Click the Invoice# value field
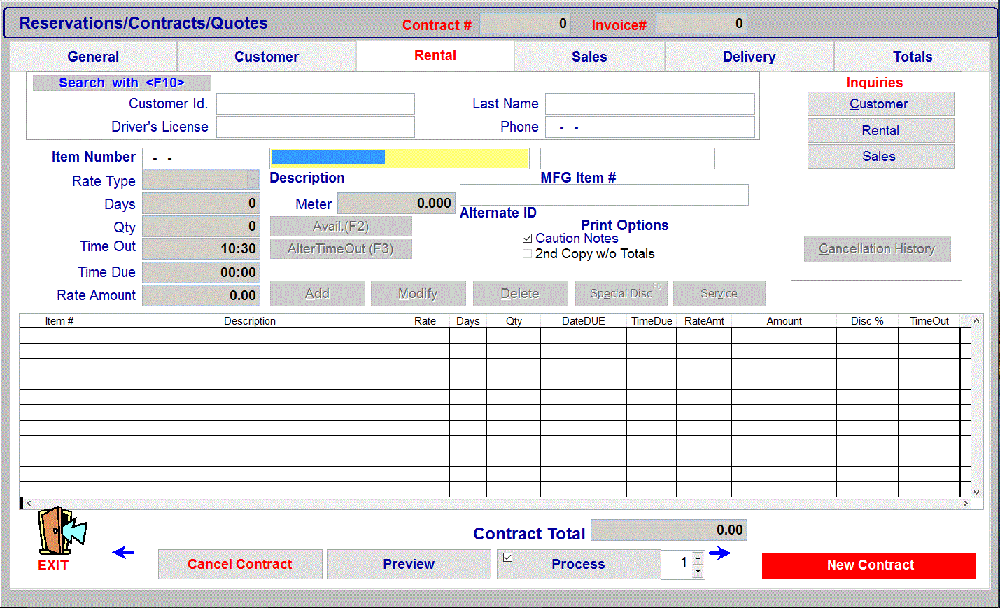The image size is (1000, 608). (x=702, y=24)
